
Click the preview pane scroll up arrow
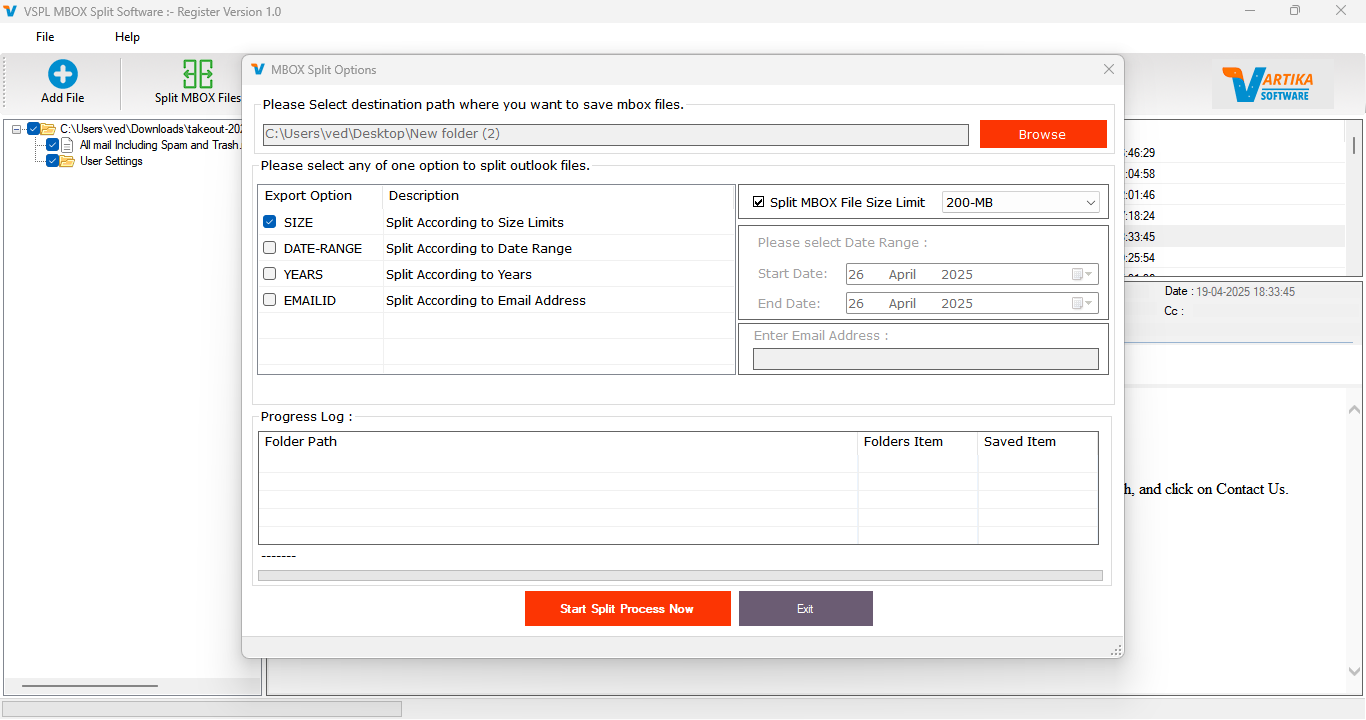coord(1354,409)
